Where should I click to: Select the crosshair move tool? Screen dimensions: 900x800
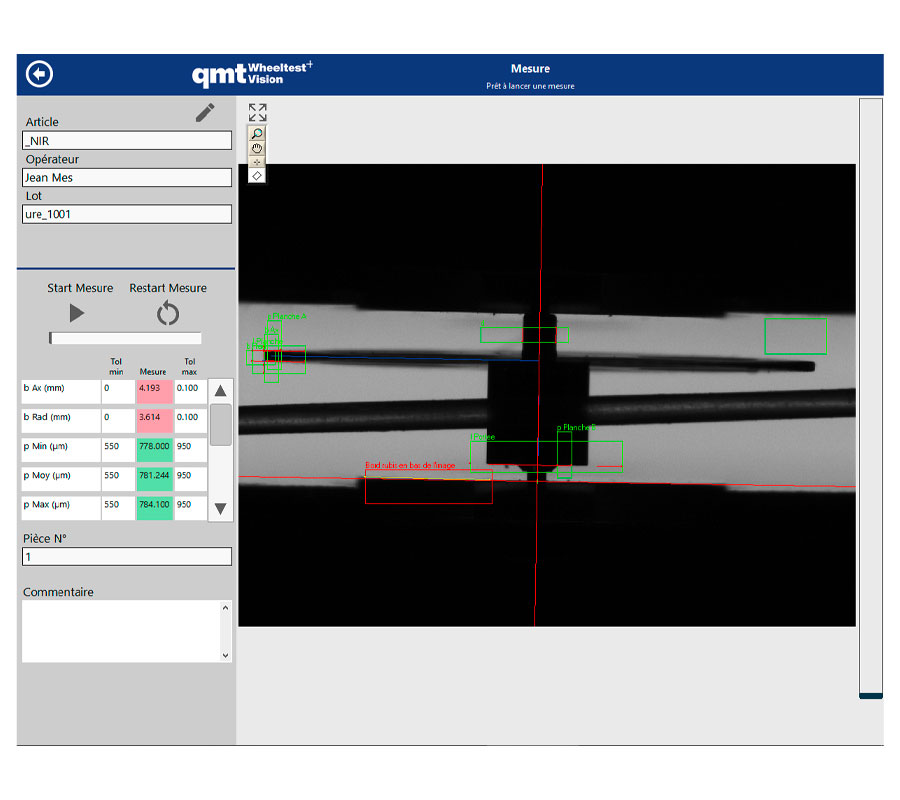257,161
